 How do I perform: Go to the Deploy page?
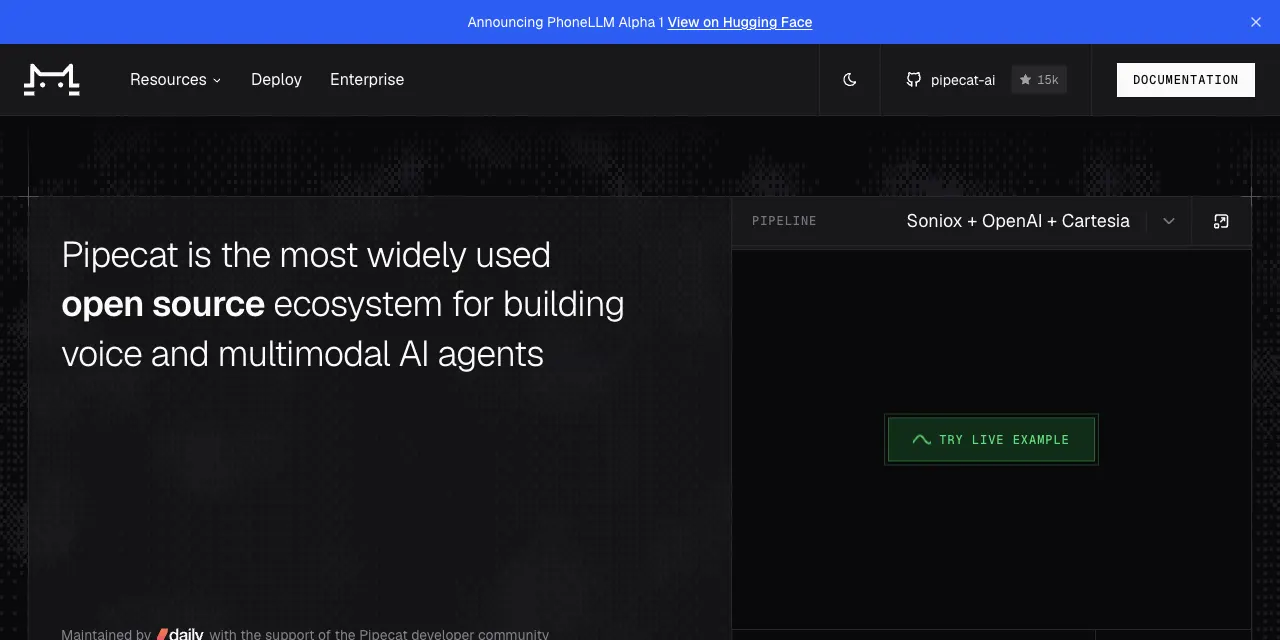coord(276,79)
